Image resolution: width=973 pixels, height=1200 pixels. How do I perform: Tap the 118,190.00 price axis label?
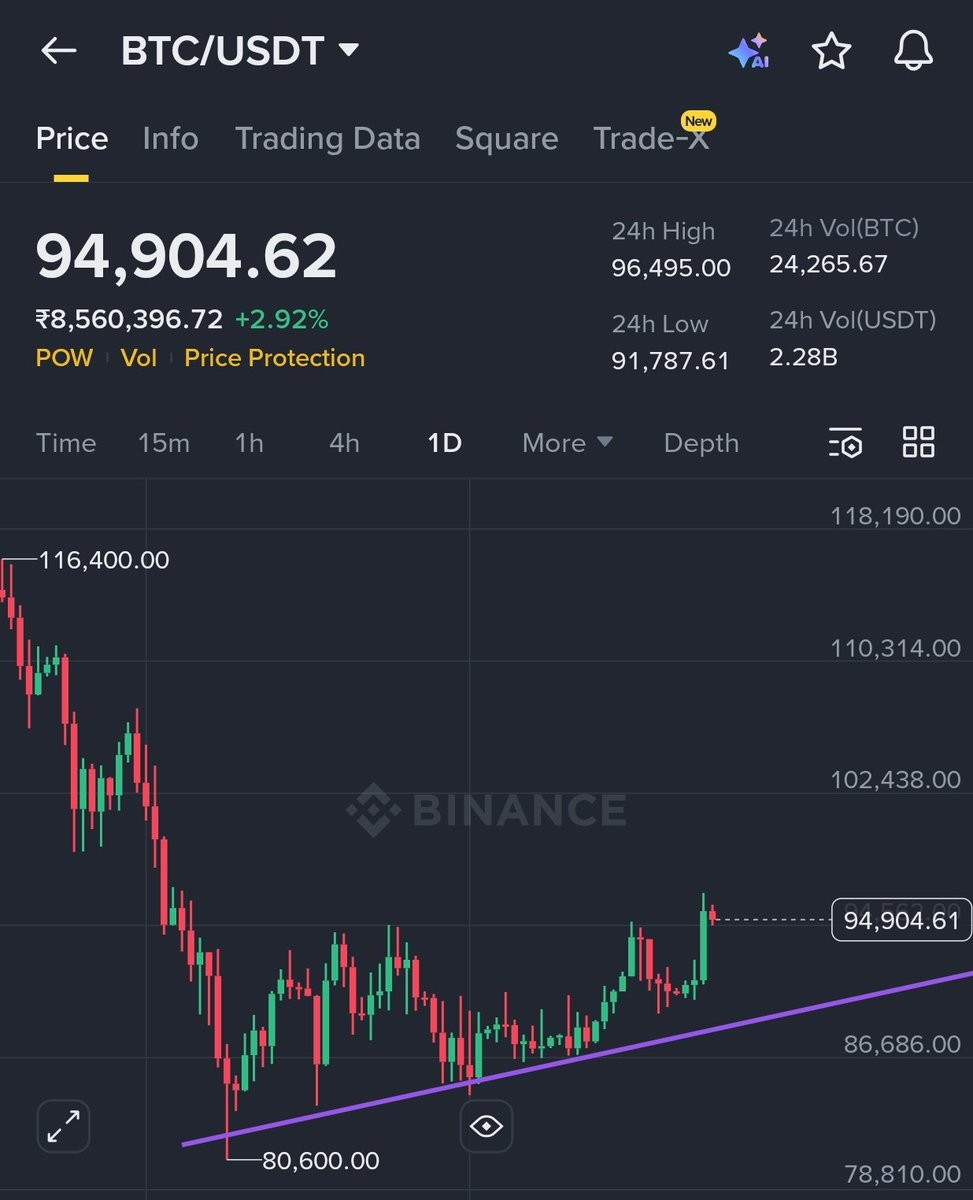(895, 516)
